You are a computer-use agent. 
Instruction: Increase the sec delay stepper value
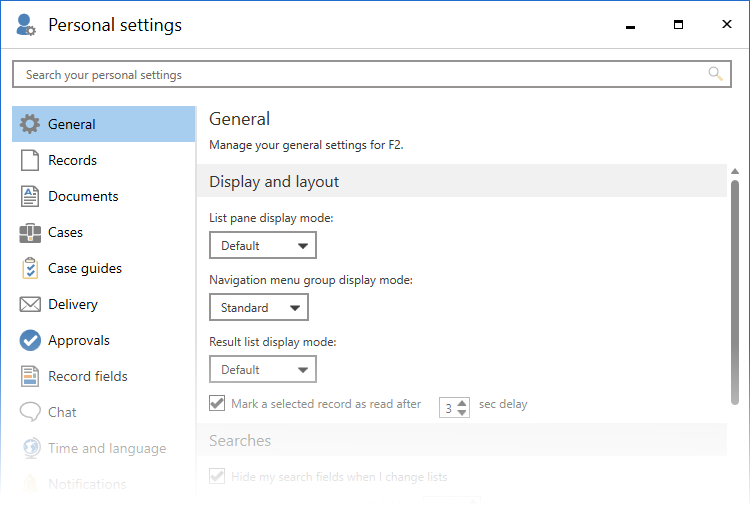click(462, 403)
